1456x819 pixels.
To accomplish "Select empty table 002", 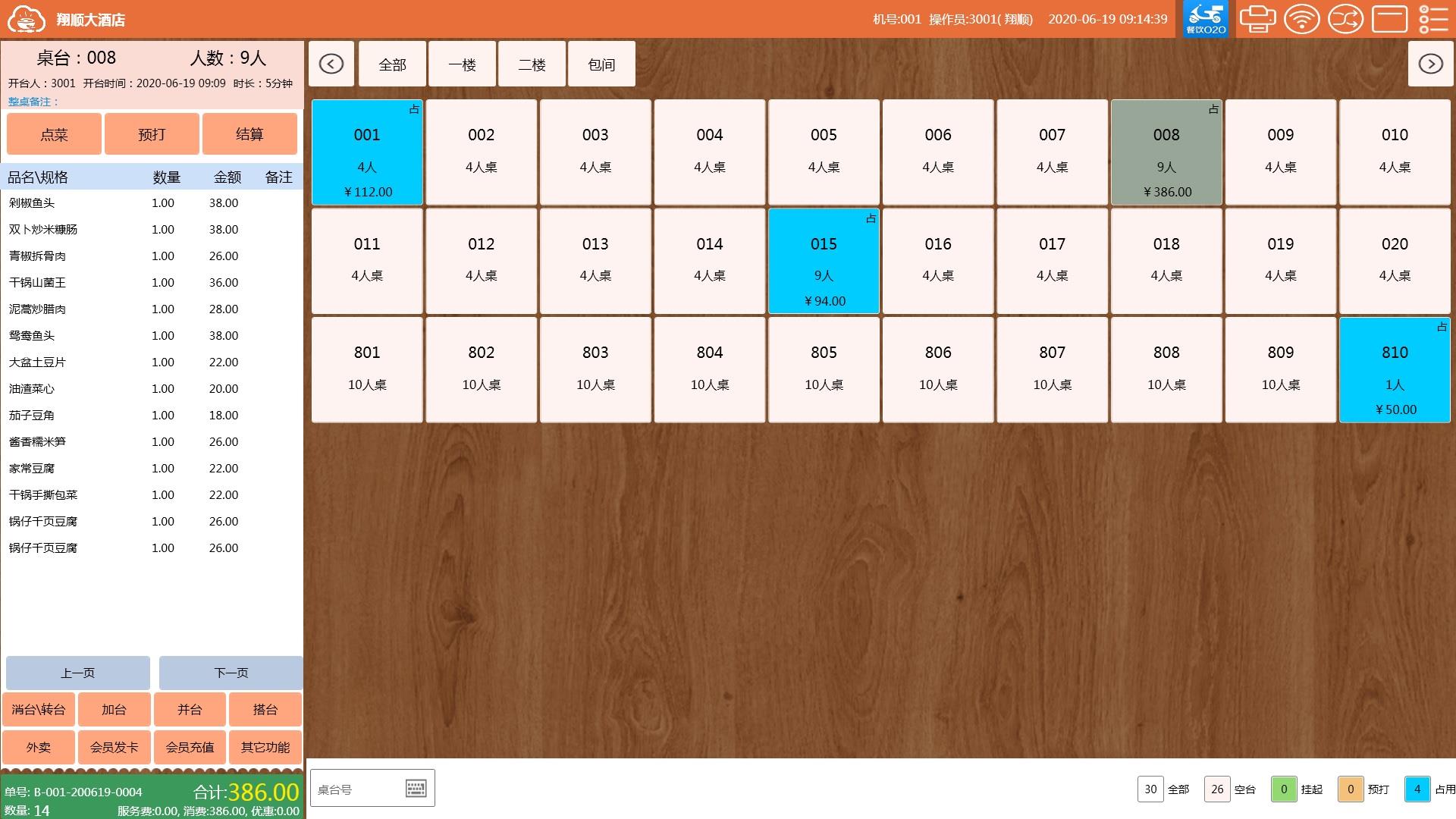I will coord(482,152).
